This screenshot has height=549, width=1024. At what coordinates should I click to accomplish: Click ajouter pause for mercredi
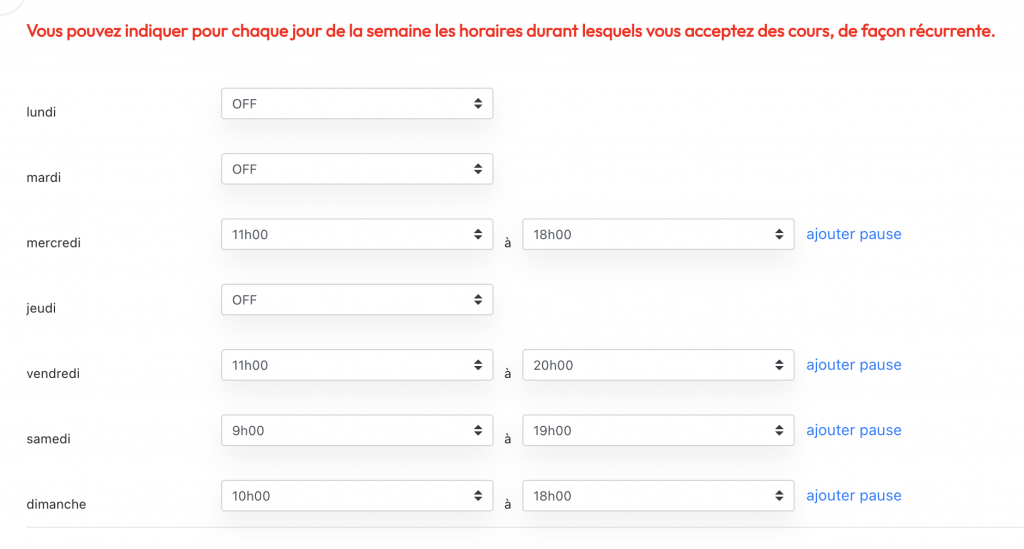[853, 234]
